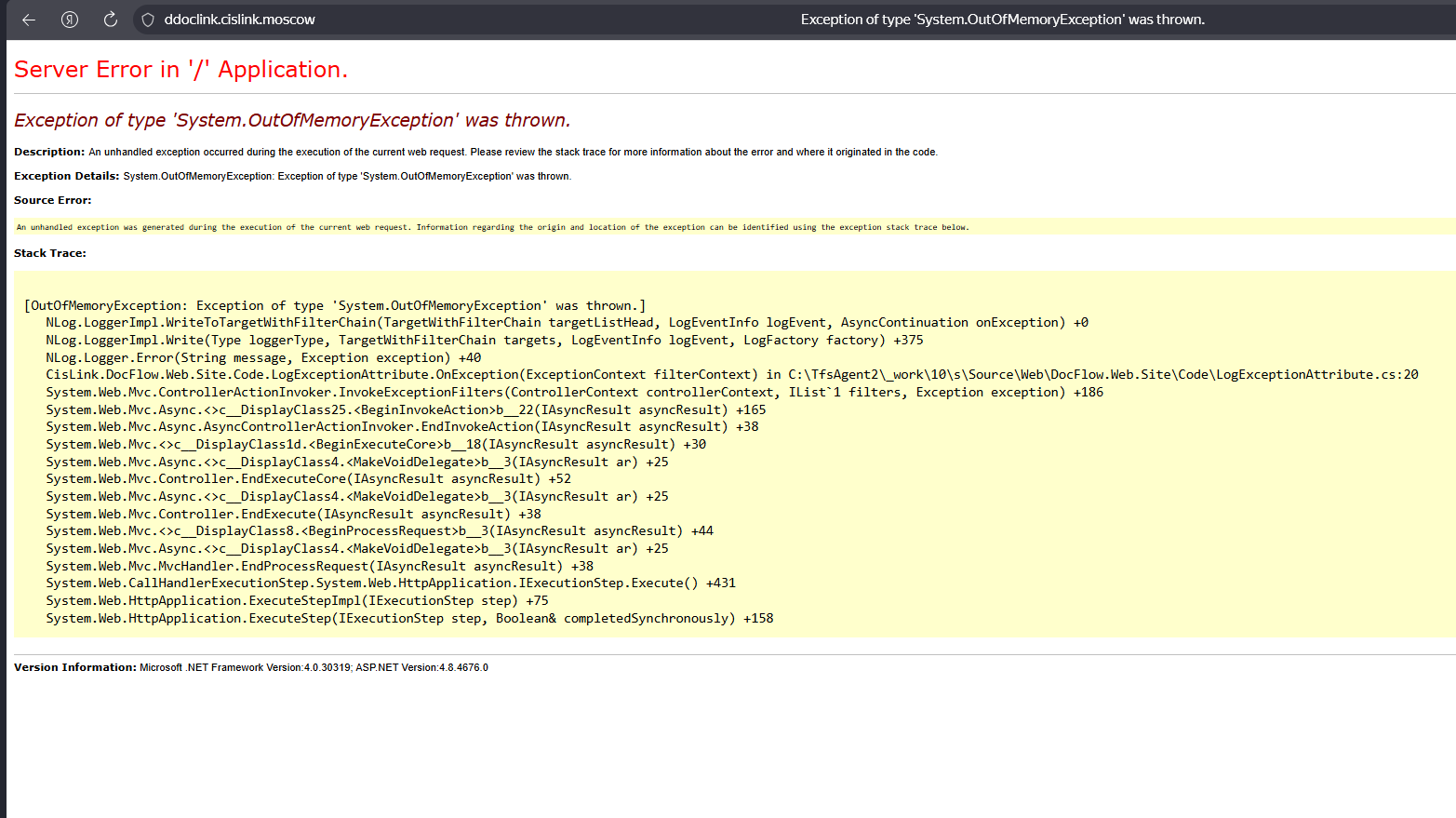1456x818 pixels.
Task: Select the ExecuteStep +158 trace line
Action: (x=409, y=619)
